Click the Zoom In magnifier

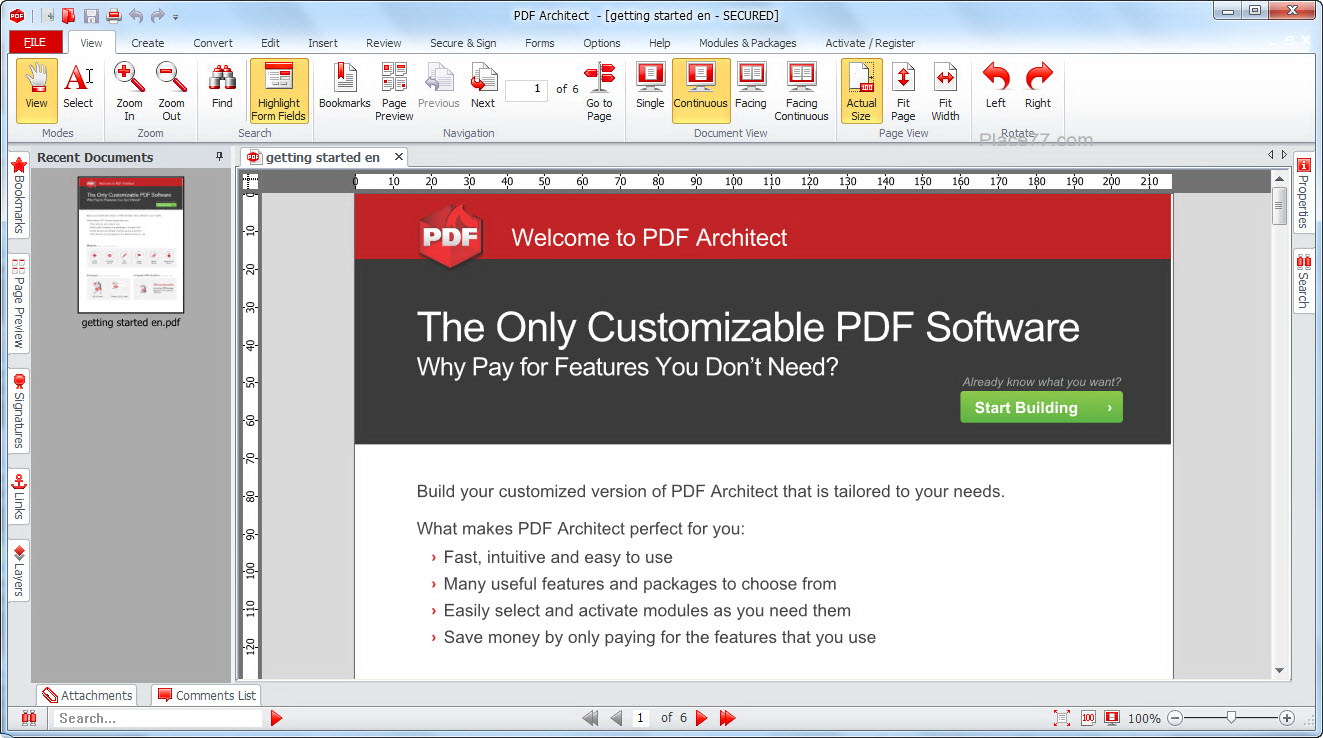129,90
